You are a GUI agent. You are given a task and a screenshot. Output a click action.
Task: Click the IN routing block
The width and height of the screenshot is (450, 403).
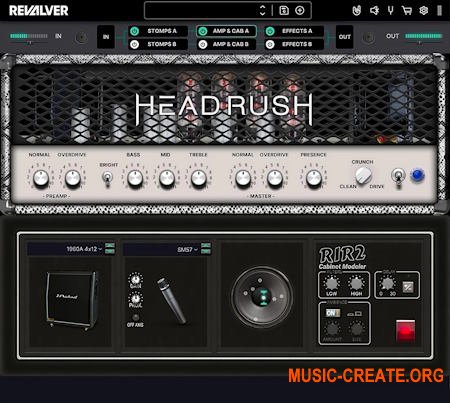[x=106, y=37]
